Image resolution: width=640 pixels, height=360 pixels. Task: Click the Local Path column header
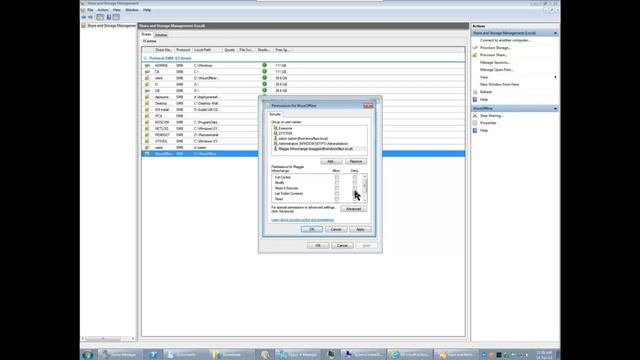coord(207,50)
